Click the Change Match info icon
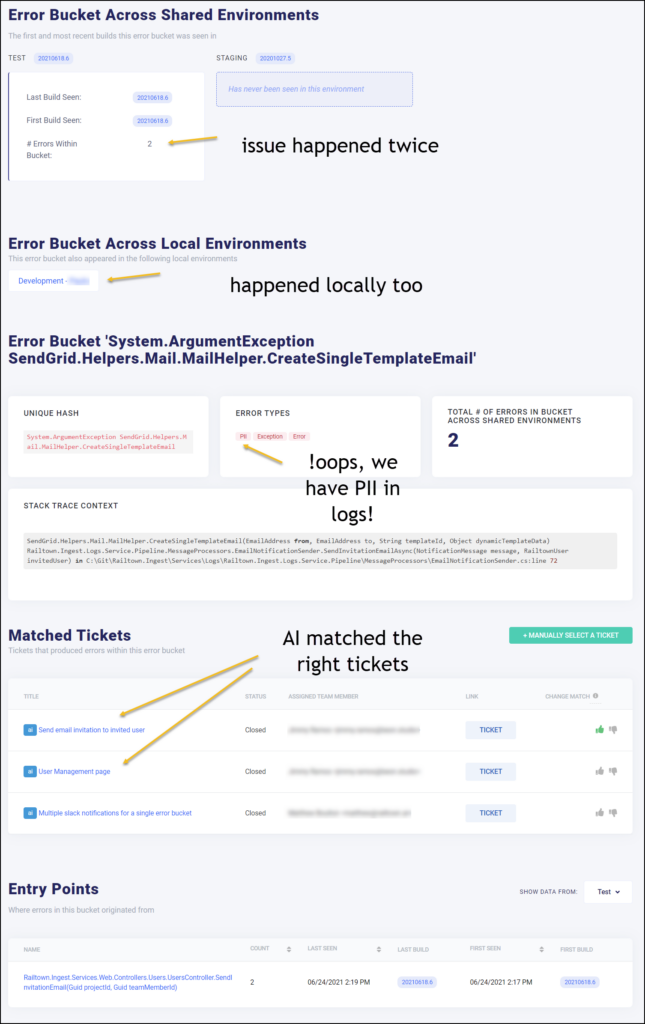This screenshot has height=1024, width=645. coord(596,696)
